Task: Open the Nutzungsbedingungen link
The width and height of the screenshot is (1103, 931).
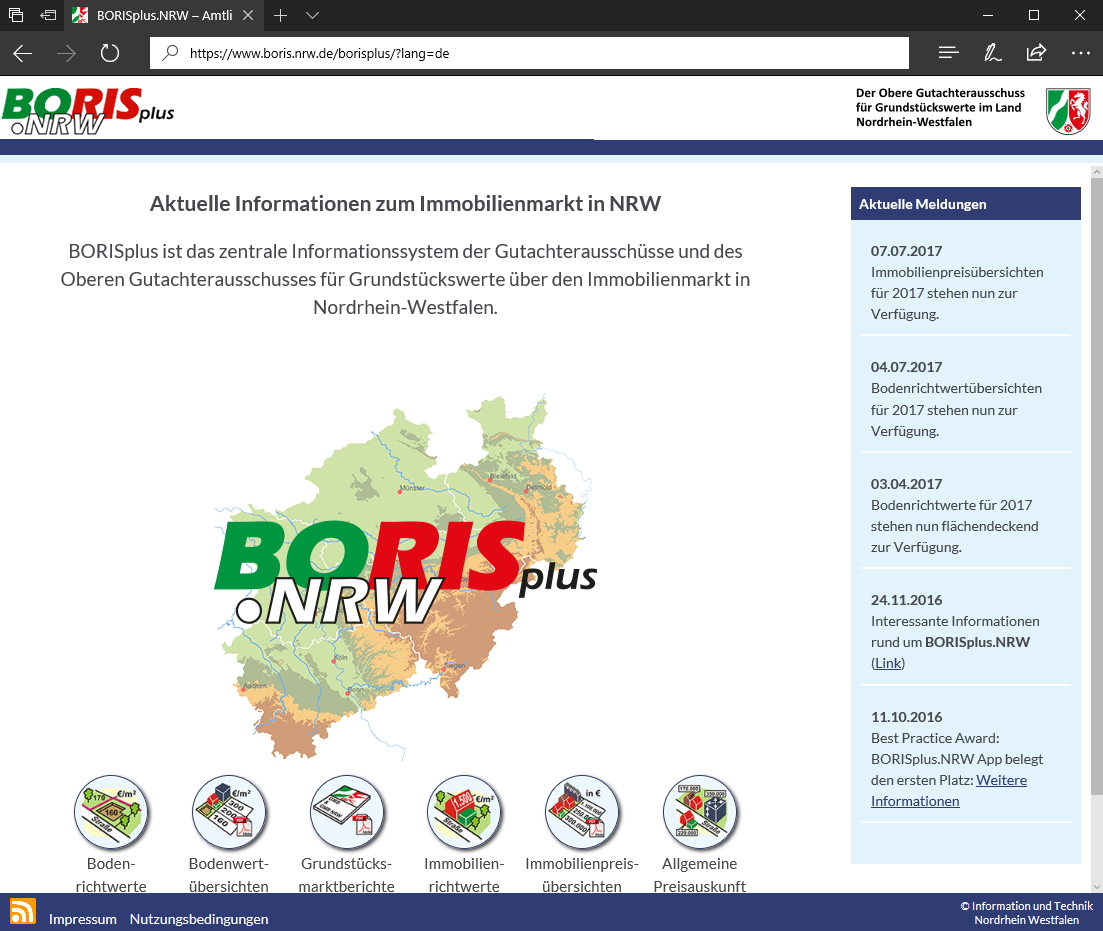Action: [x=199, y=919]
